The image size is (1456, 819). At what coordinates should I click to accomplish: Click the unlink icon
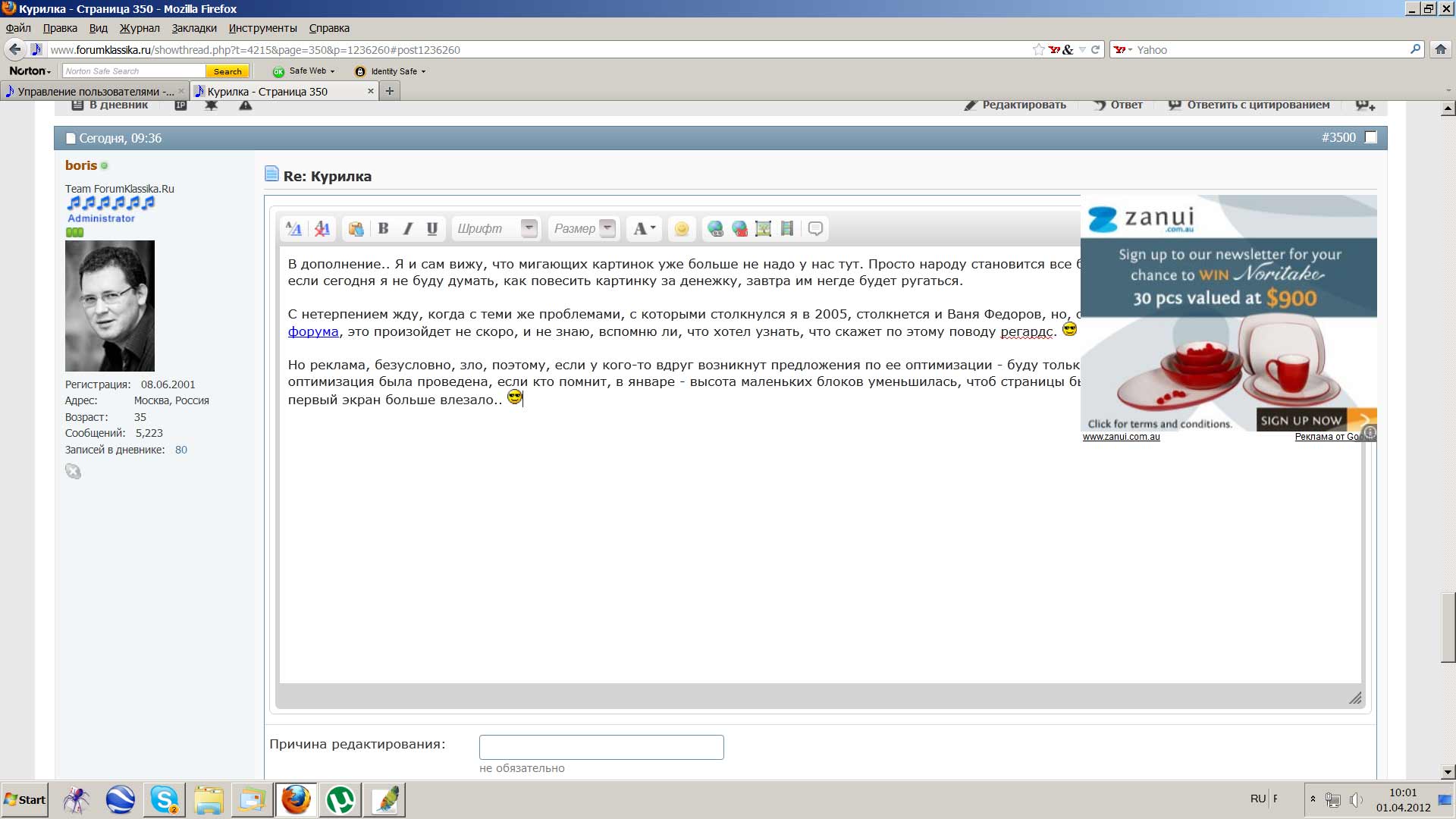point(739,228)
